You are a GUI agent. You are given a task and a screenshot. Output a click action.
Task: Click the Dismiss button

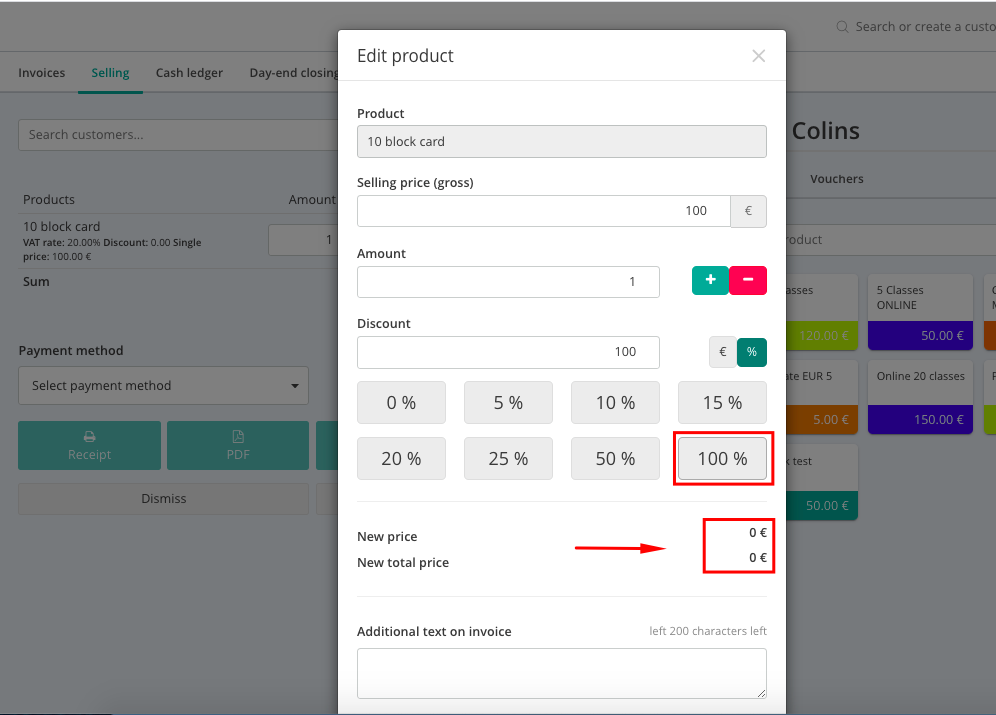[163, 498]
